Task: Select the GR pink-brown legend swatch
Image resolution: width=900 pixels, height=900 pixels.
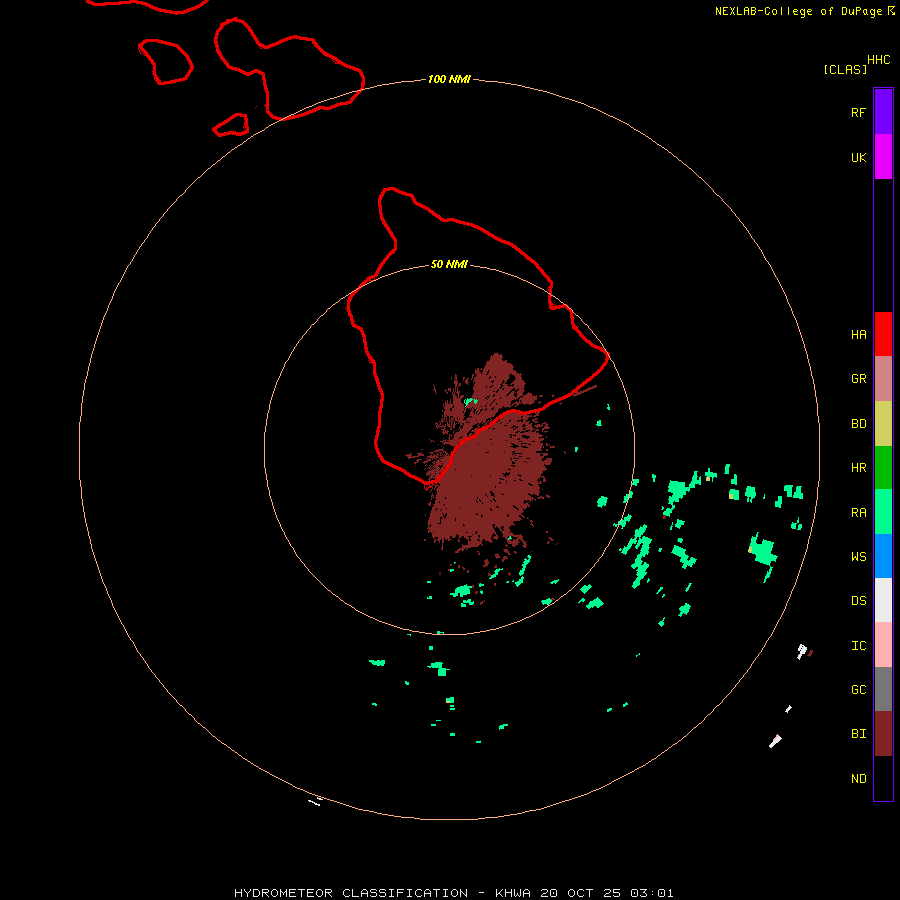Action: (883, 379)
